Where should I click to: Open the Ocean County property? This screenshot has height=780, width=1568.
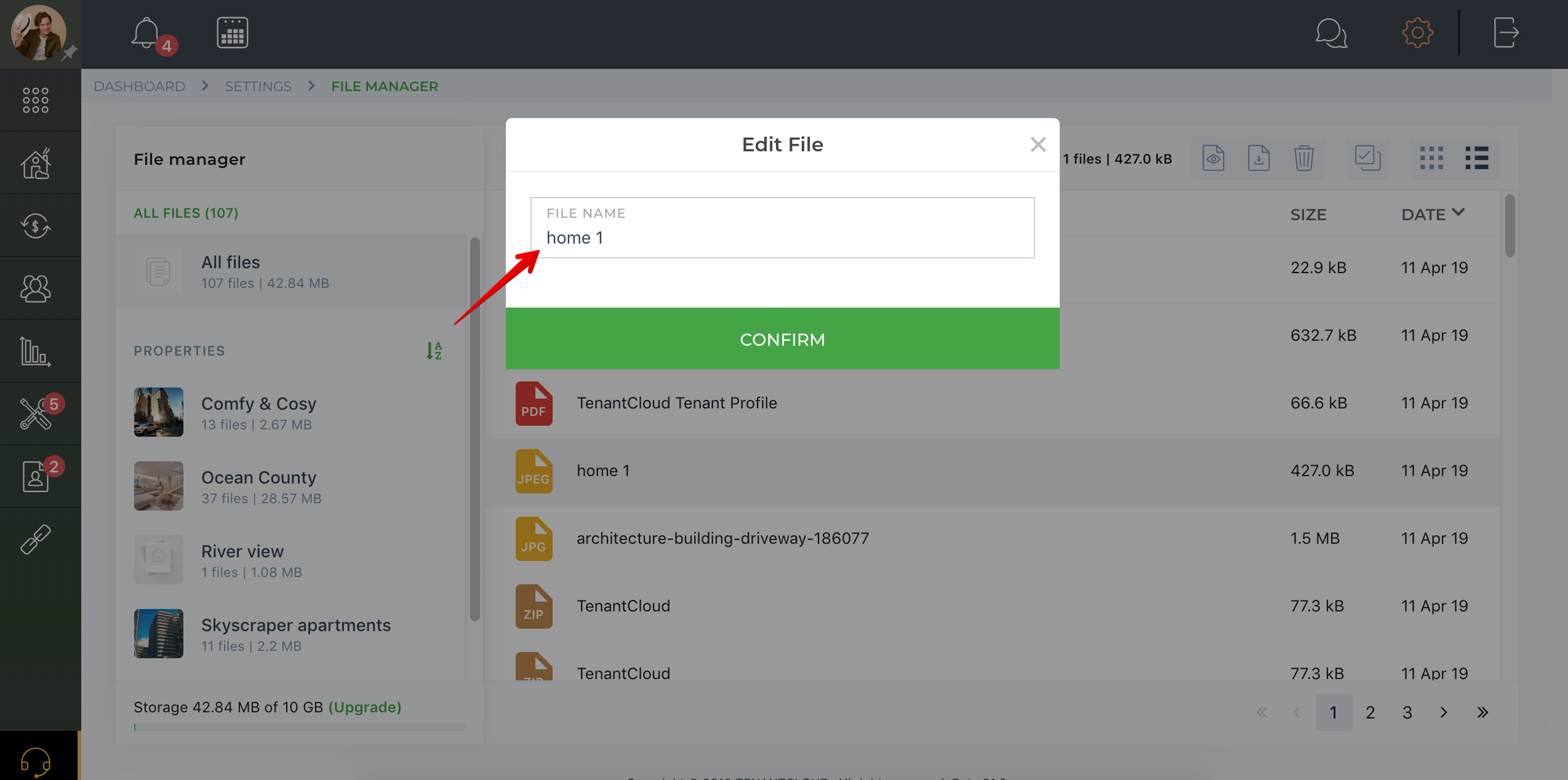290,486
